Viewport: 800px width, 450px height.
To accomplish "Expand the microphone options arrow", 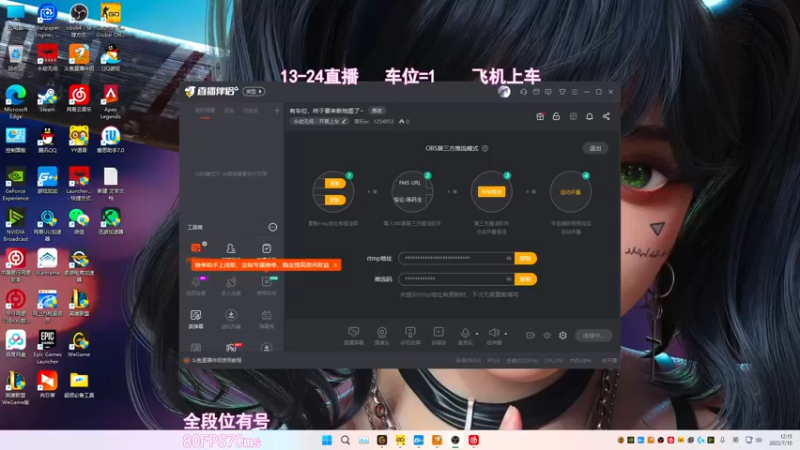I will click(x=477, y=334).
